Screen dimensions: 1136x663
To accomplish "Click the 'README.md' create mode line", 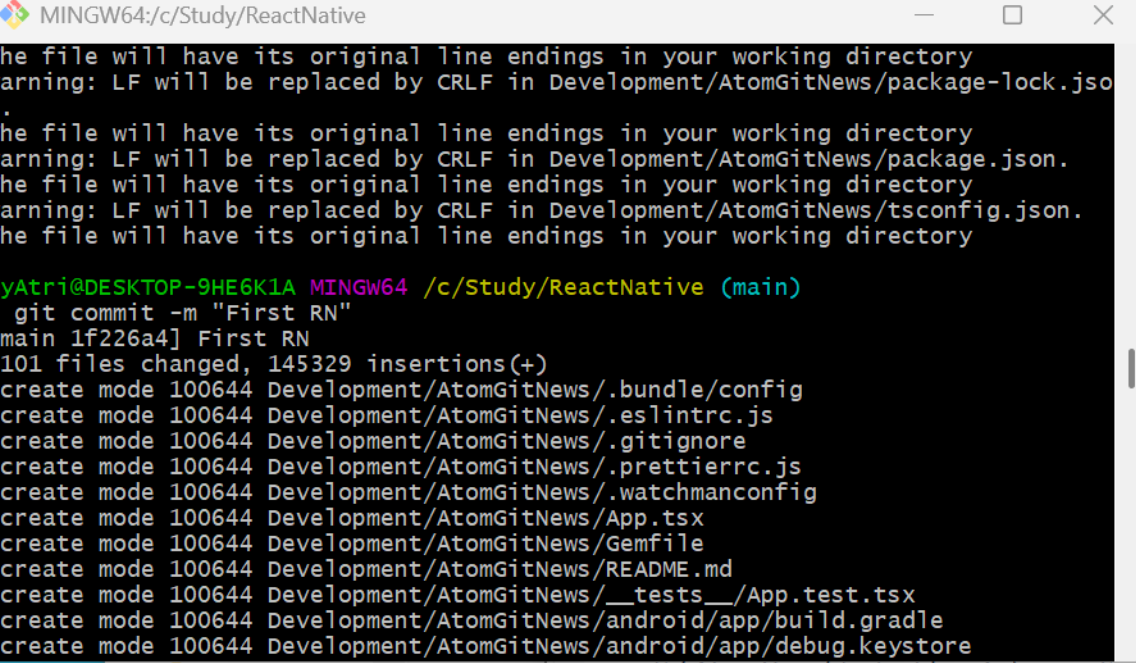I will [x=367, y=570].
